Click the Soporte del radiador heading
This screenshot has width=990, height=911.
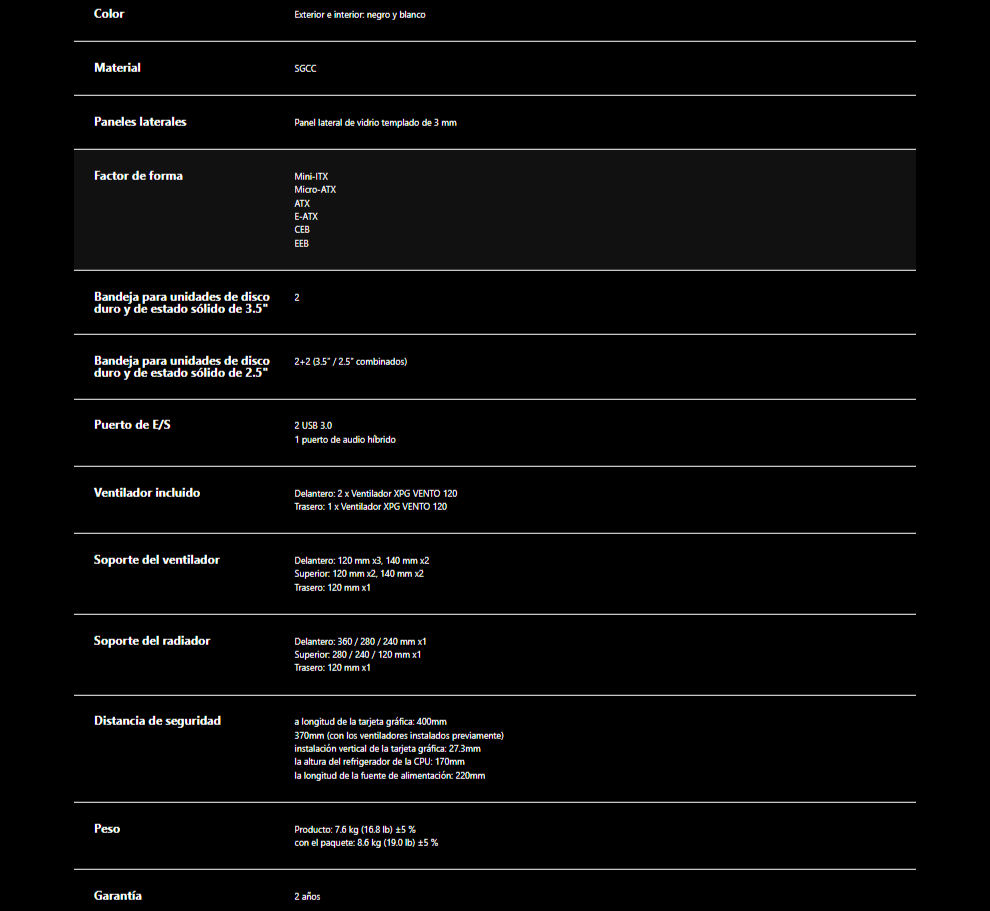click(x=152, y=641)
